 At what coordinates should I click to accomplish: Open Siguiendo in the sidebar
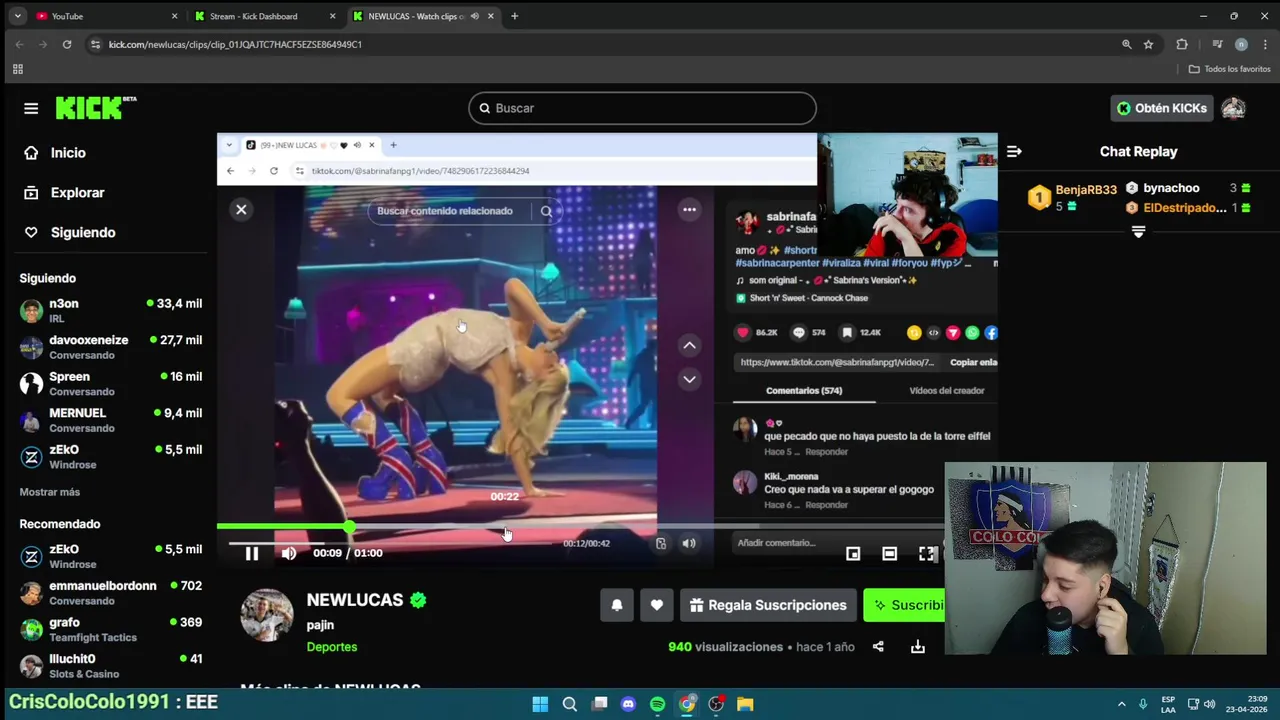coord(83,232)
